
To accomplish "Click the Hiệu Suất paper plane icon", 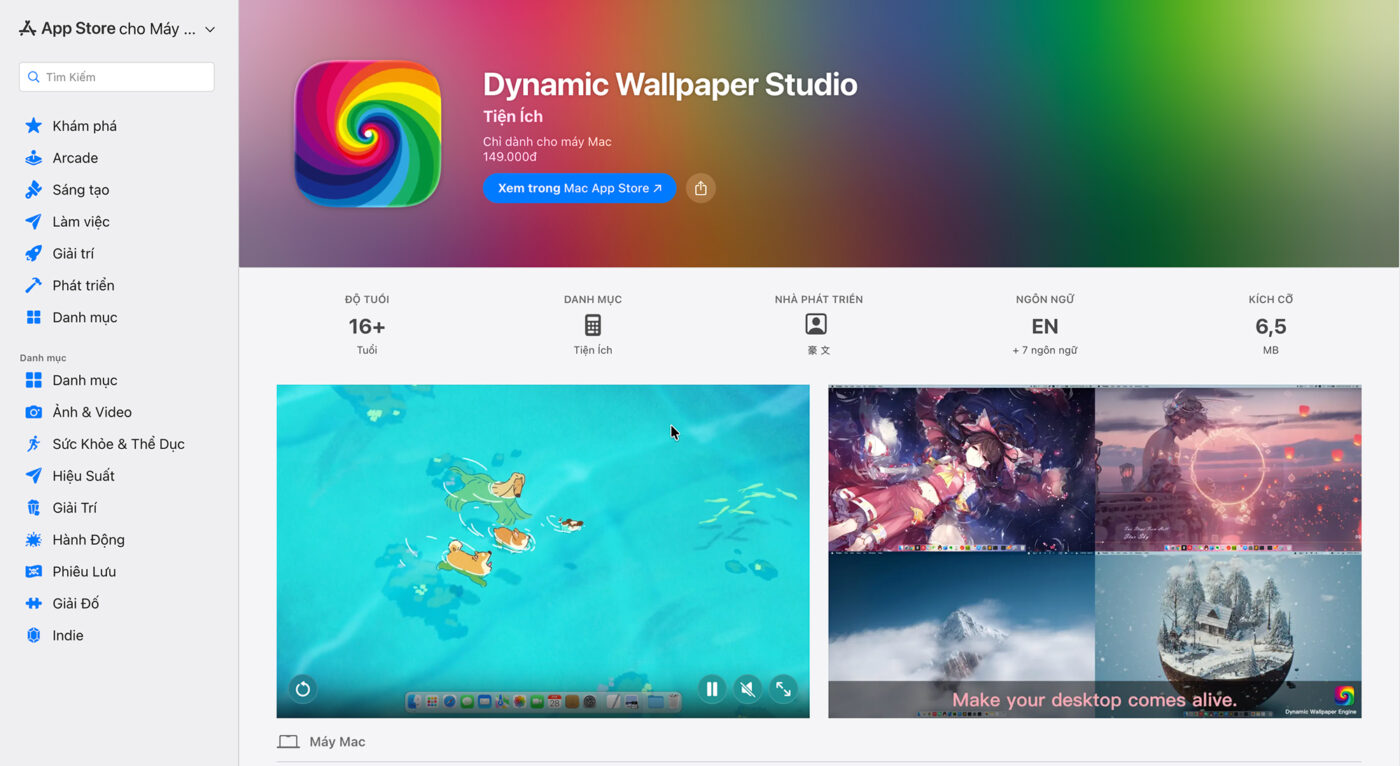I will click(33, 476).
